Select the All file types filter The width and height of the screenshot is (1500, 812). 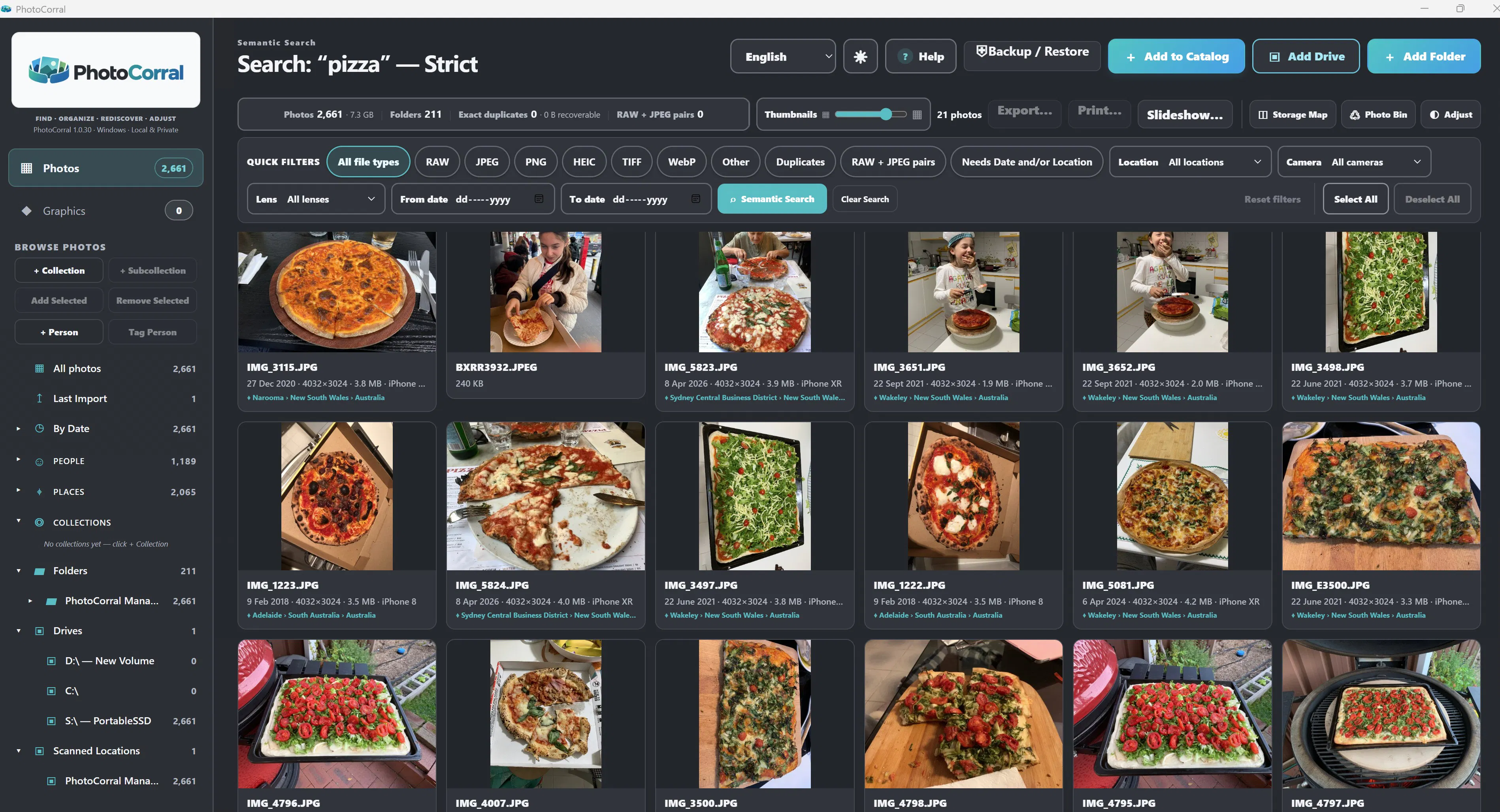coord(368,162)
